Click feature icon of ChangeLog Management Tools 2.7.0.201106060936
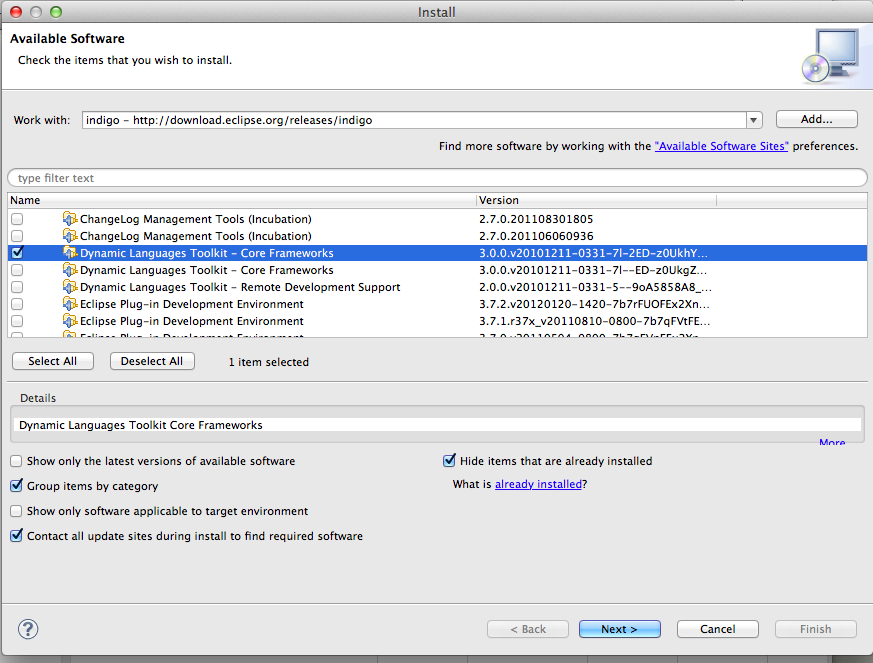The image size is (873, 663). pos(70,236)
